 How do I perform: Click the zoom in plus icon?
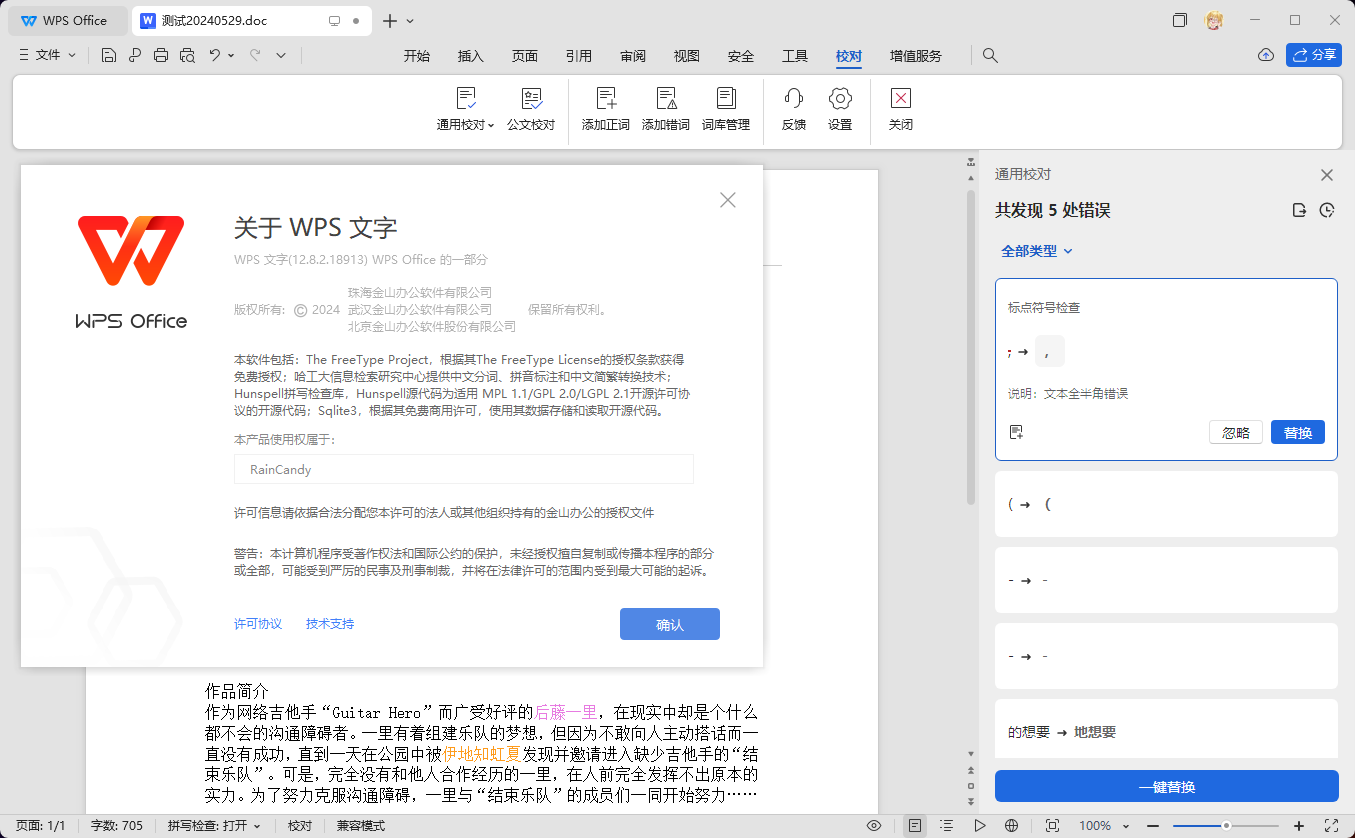point(1299,826)
